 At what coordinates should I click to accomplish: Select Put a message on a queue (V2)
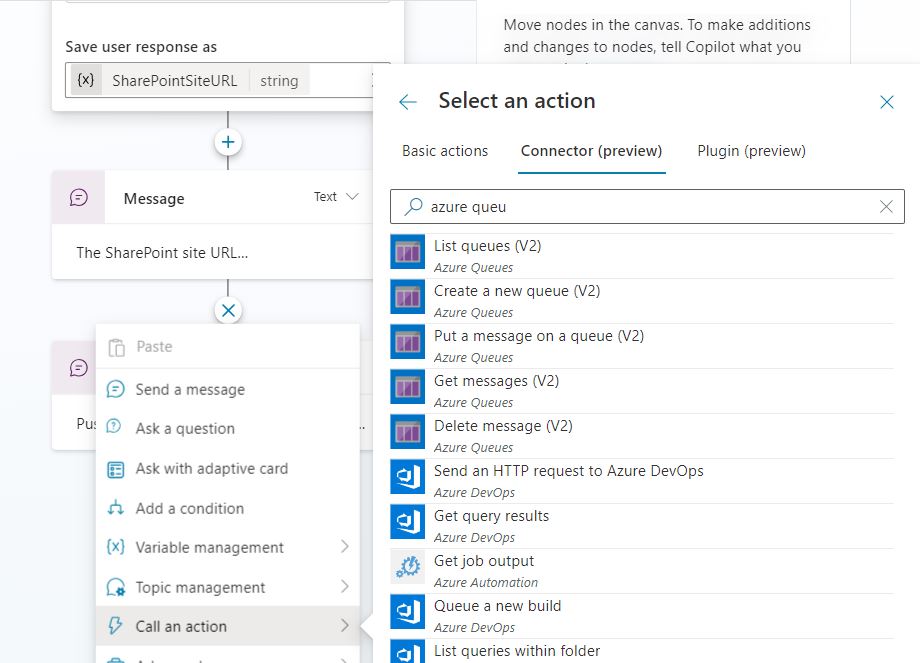[x=642, y=346]
